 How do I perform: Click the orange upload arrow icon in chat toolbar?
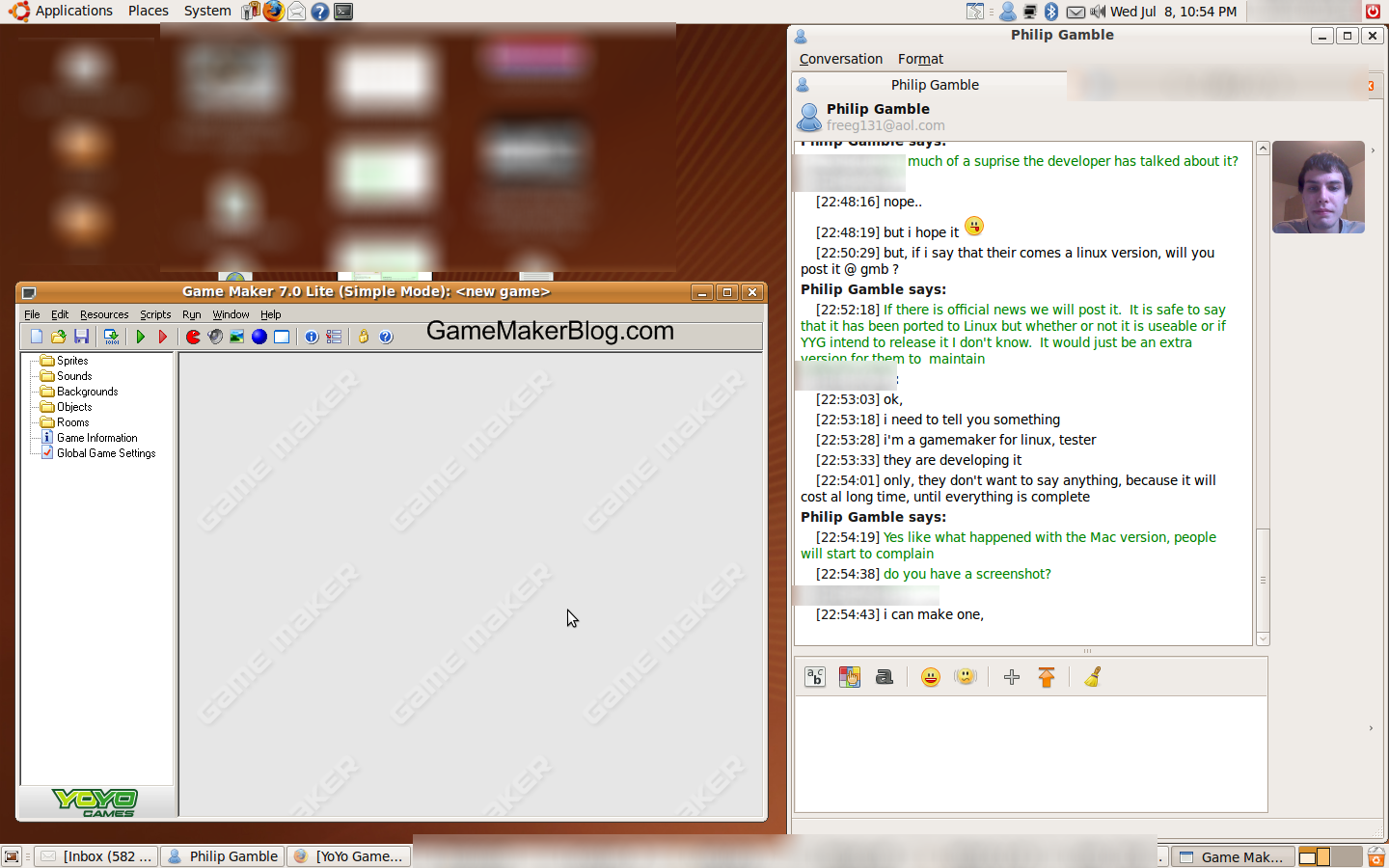[1047, 677]
